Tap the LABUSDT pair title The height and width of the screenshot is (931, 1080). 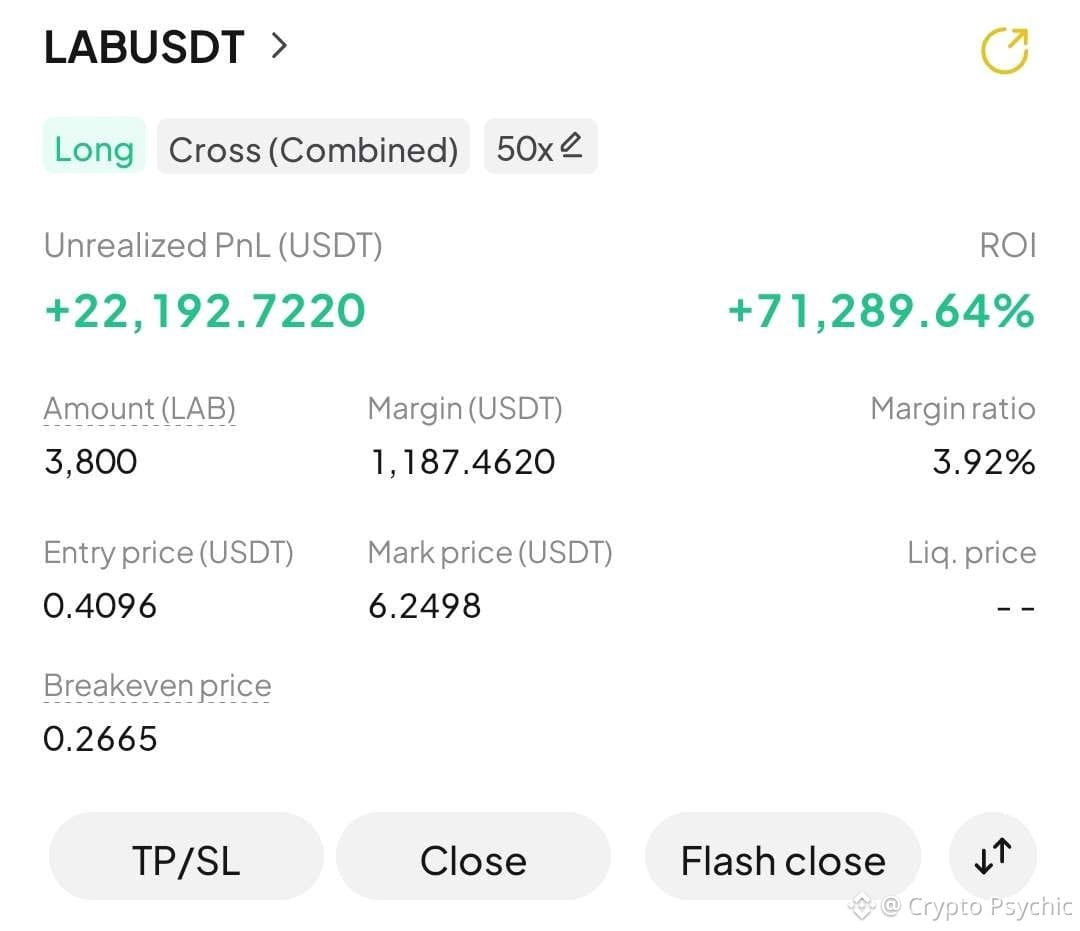(x=144, y=47)
